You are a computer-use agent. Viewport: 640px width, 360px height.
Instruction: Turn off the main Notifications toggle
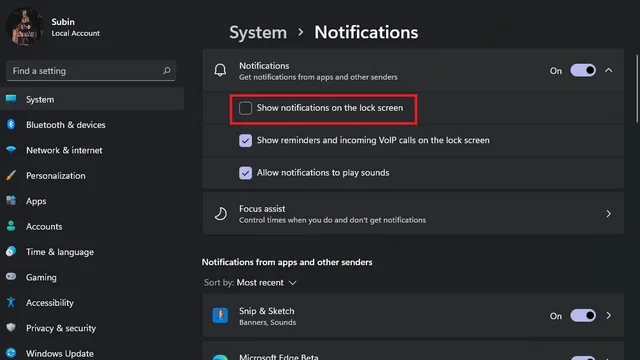point(583,70)
